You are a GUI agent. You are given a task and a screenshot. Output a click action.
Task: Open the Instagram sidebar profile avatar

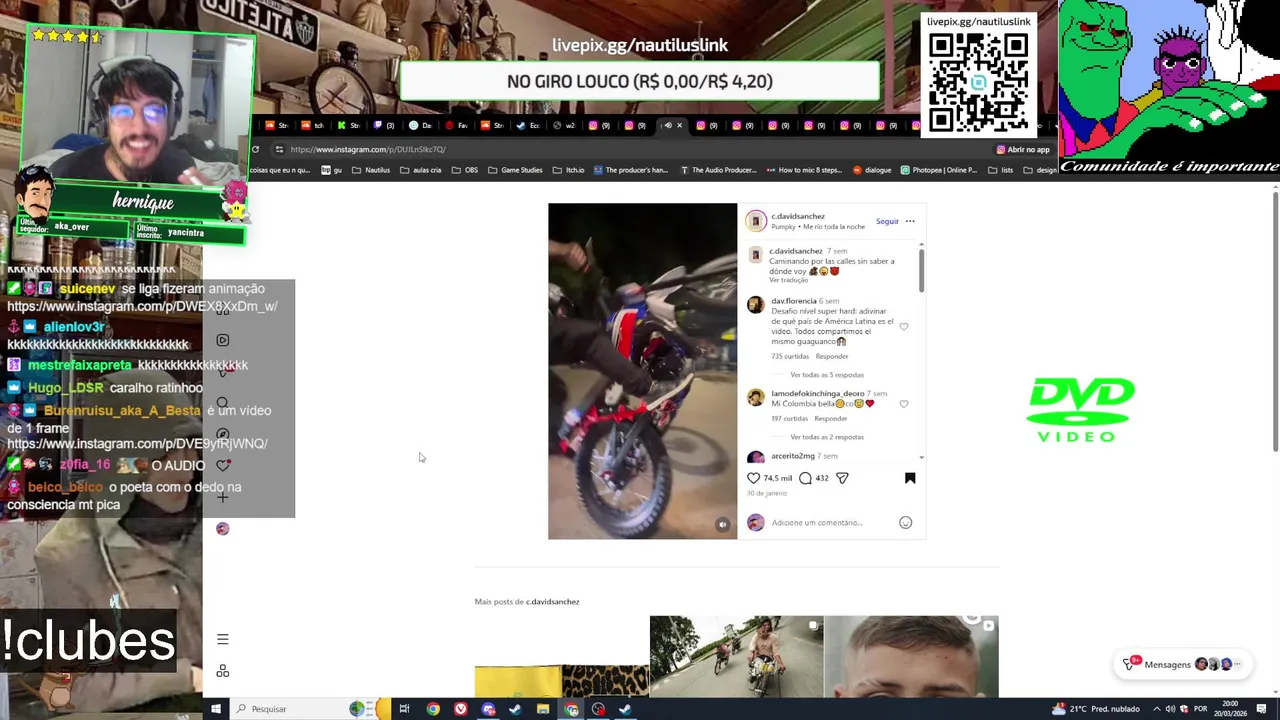click(x=222, y=528)
